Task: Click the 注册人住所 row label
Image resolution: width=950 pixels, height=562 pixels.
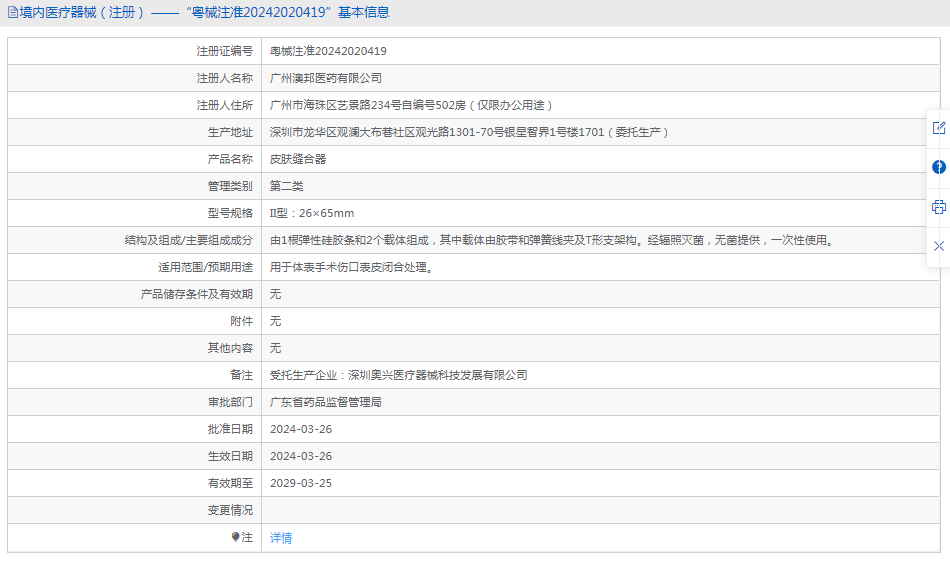Action: (224, 105)
